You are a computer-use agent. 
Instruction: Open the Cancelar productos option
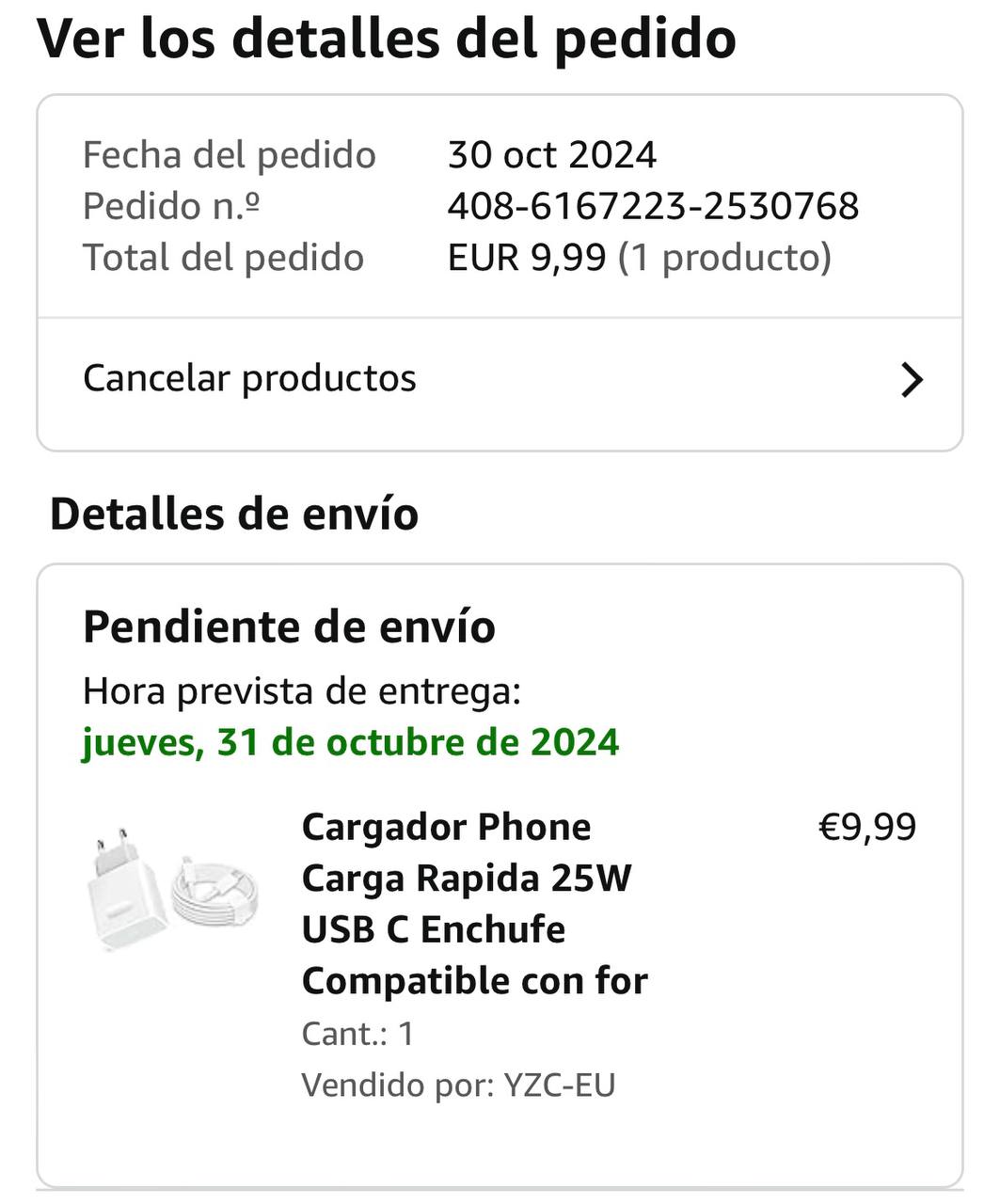249,379
